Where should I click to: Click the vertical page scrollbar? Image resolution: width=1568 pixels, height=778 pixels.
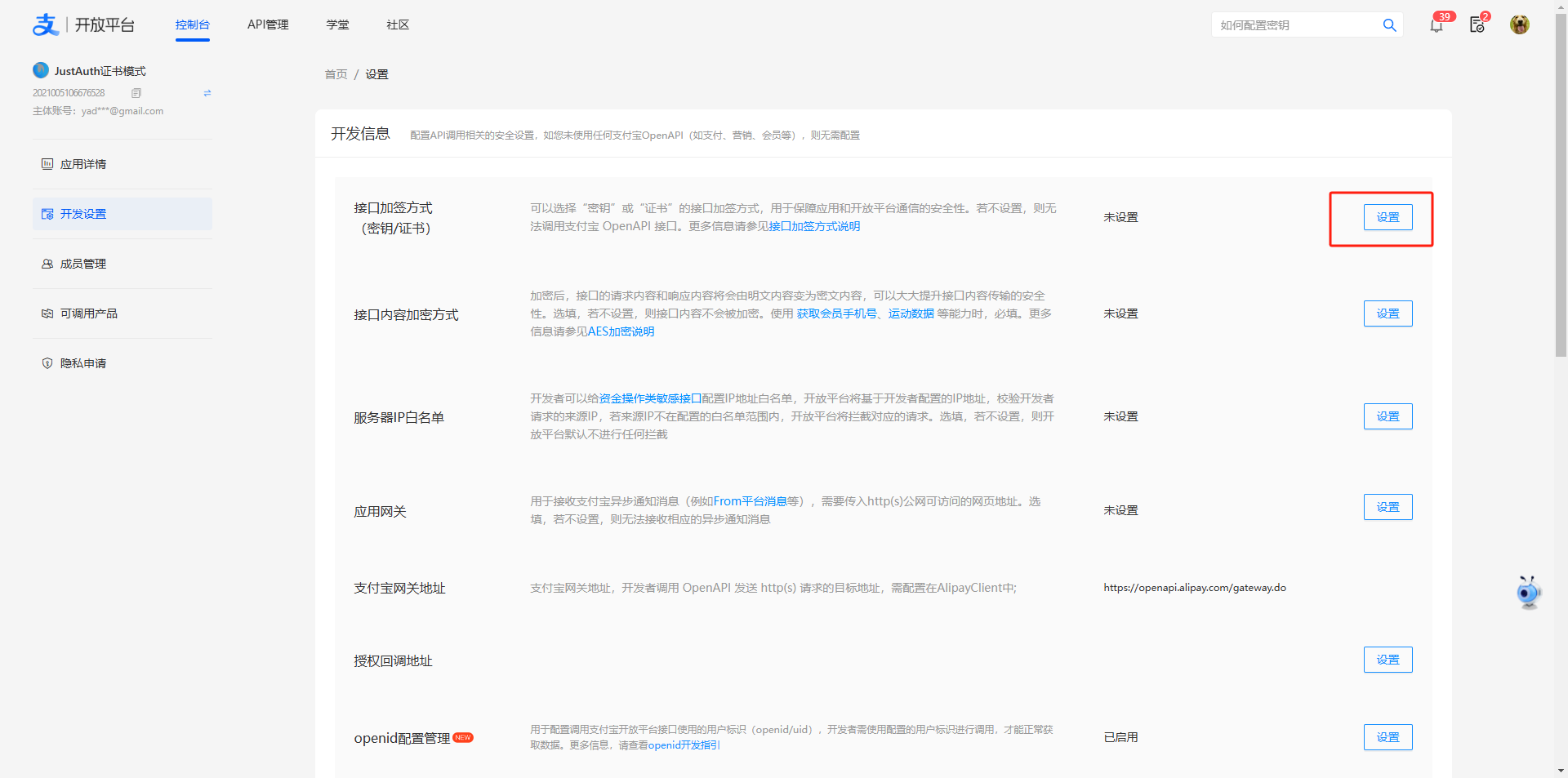tap(1561, 184)
